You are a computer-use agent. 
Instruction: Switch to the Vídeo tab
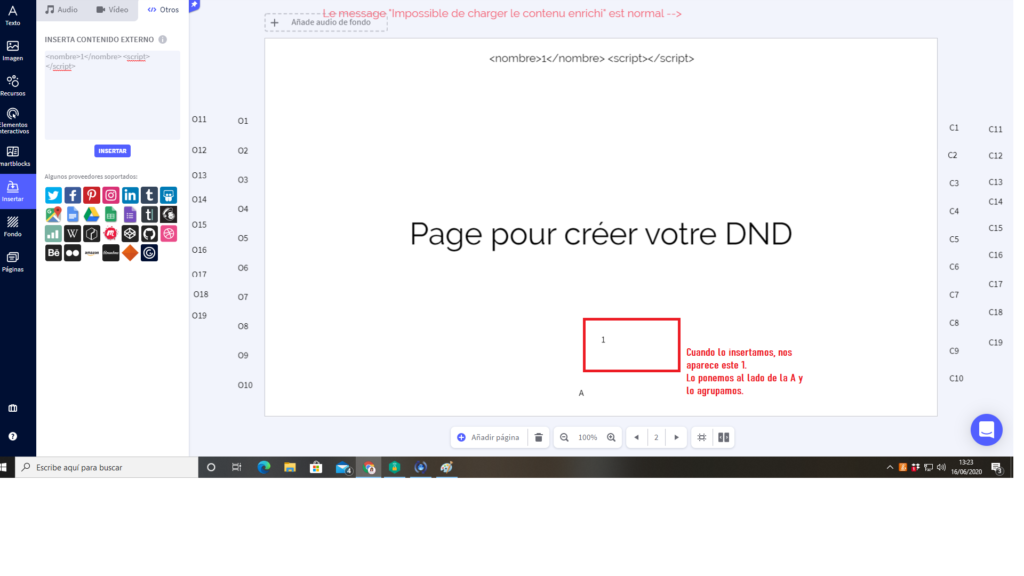(x=112, y=9)
